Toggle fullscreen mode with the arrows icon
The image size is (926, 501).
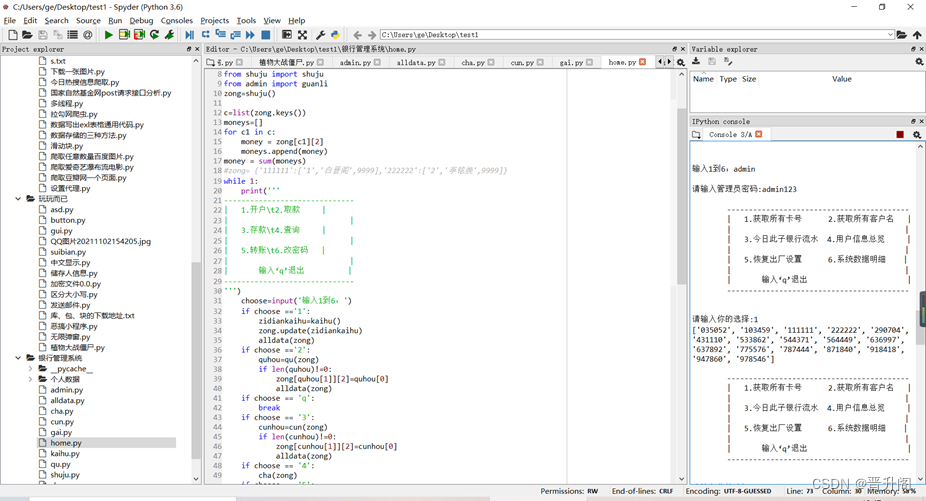[x=302, y=35]
